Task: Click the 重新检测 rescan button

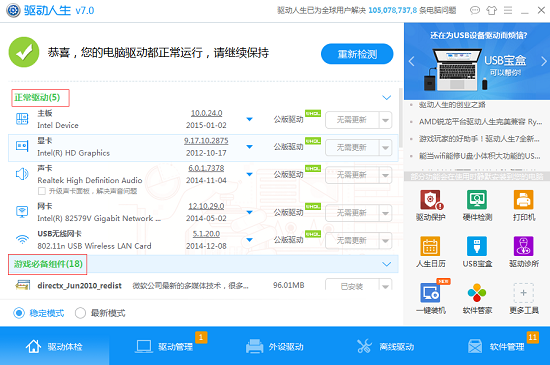Action: (x=357, y=54)
